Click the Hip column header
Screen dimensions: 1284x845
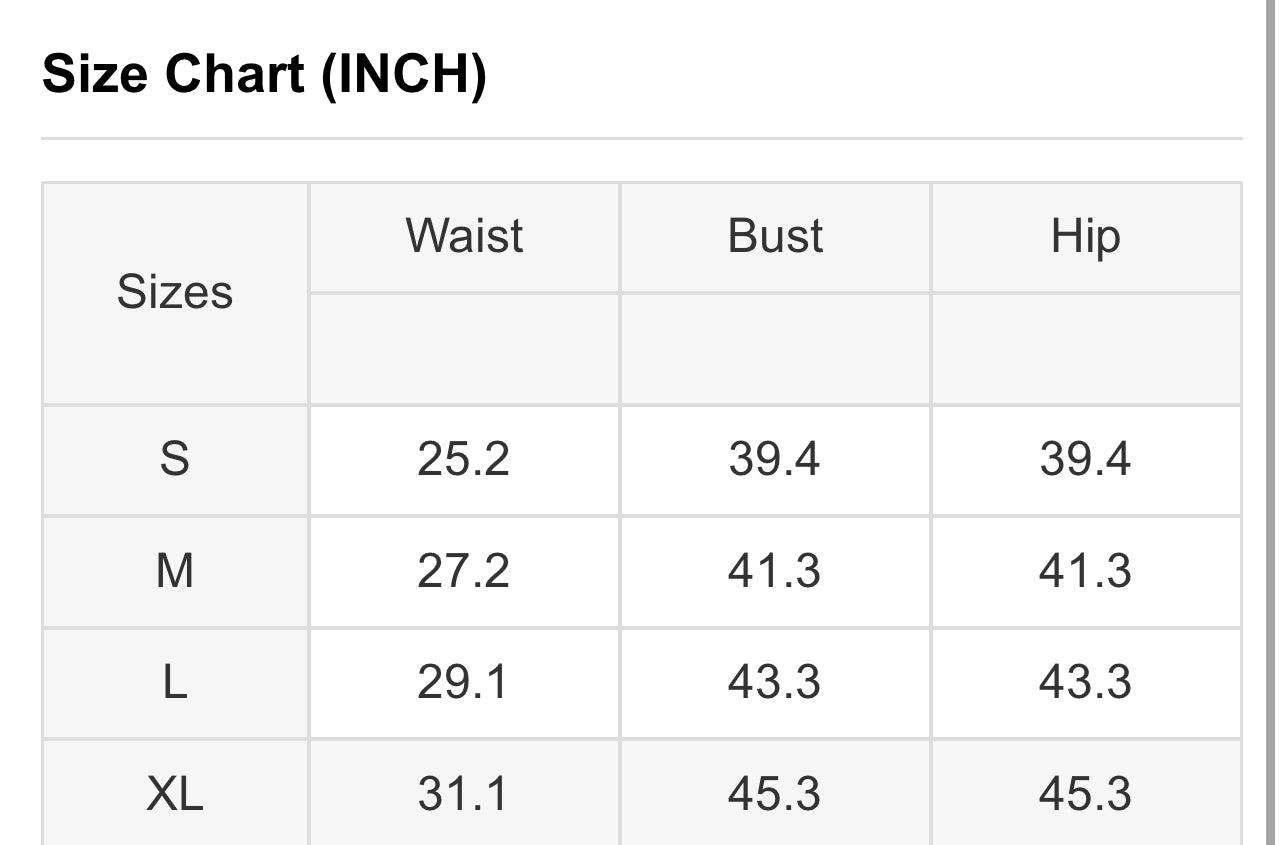coord(1085,236)
